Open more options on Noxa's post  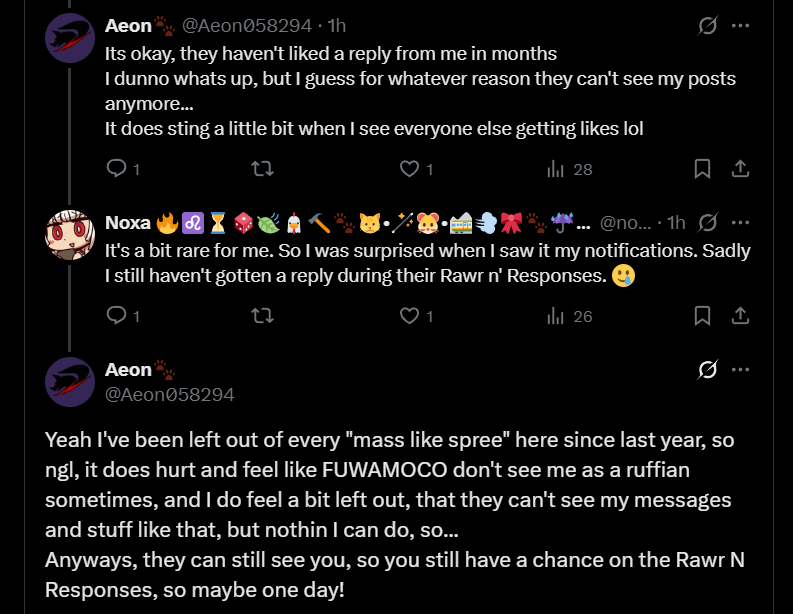click(x=741, y=222)
